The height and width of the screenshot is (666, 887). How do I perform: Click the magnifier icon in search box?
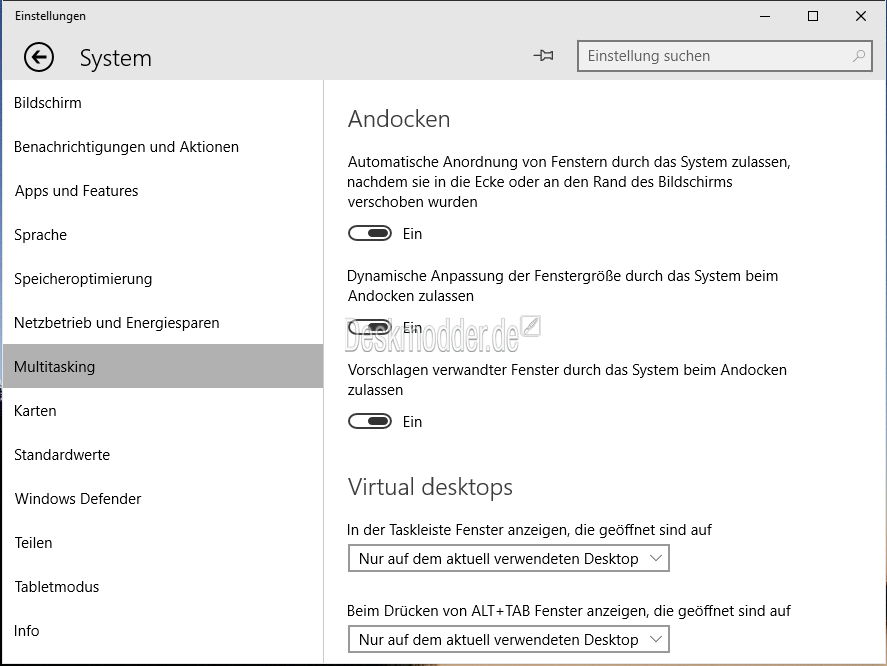click(859, 55)
